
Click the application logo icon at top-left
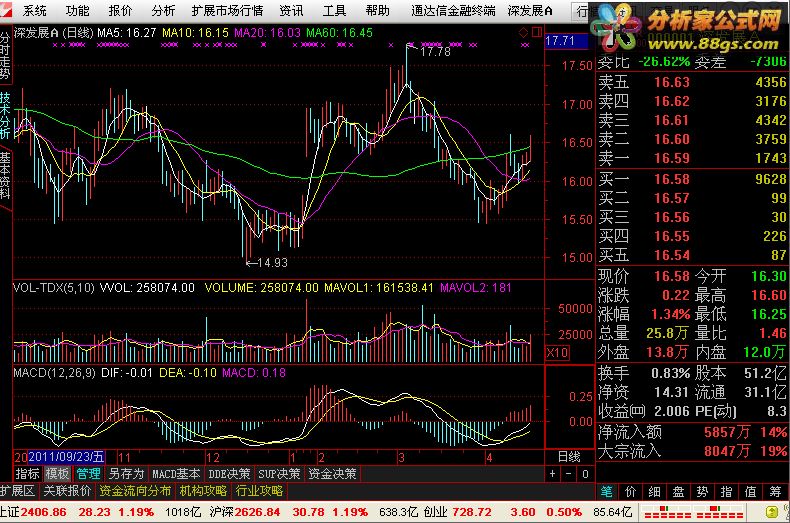coord(6,10)
